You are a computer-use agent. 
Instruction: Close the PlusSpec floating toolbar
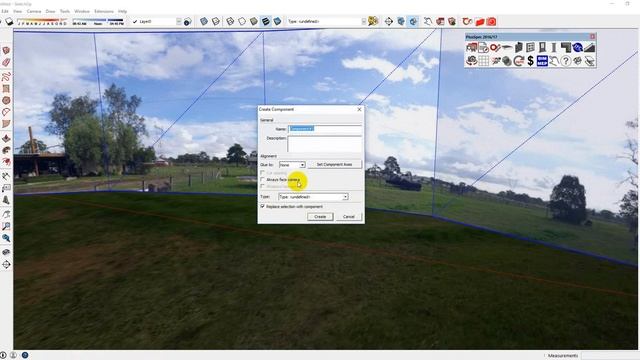[x=592, y=37]
